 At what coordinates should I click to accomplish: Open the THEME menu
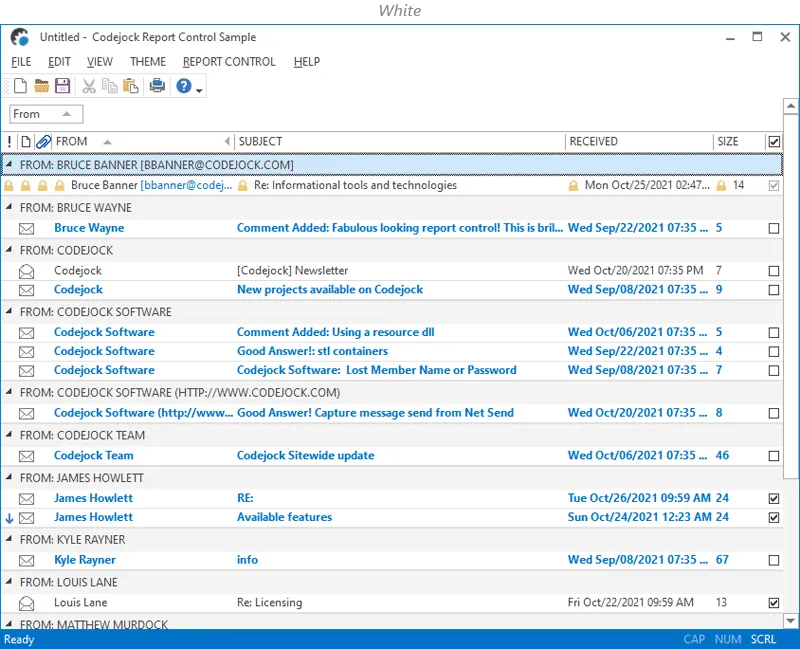[147, 62]
